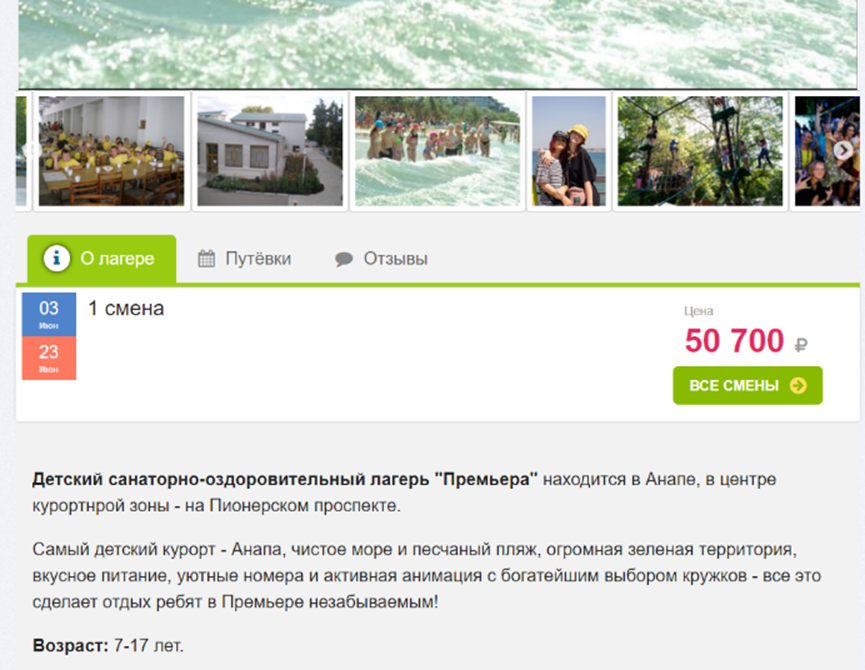The width and height of the screenshot is (865, 670).
Task: Open the Путёвки tab
Action: point(244,259)
